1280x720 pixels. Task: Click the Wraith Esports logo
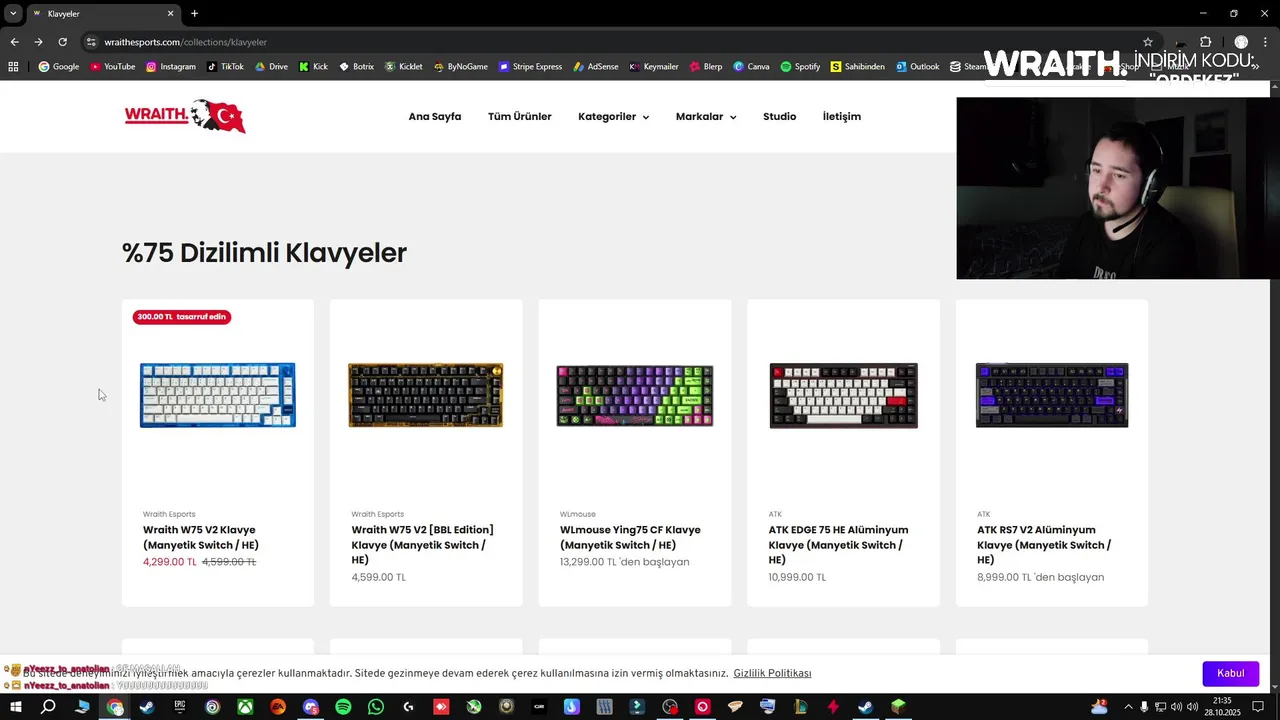click(185, 116)
